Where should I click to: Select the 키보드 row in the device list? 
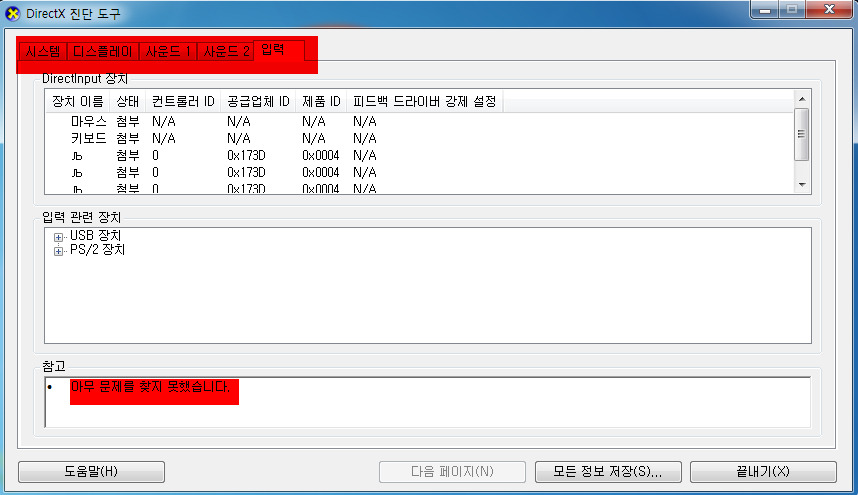[x=88, y=138]
